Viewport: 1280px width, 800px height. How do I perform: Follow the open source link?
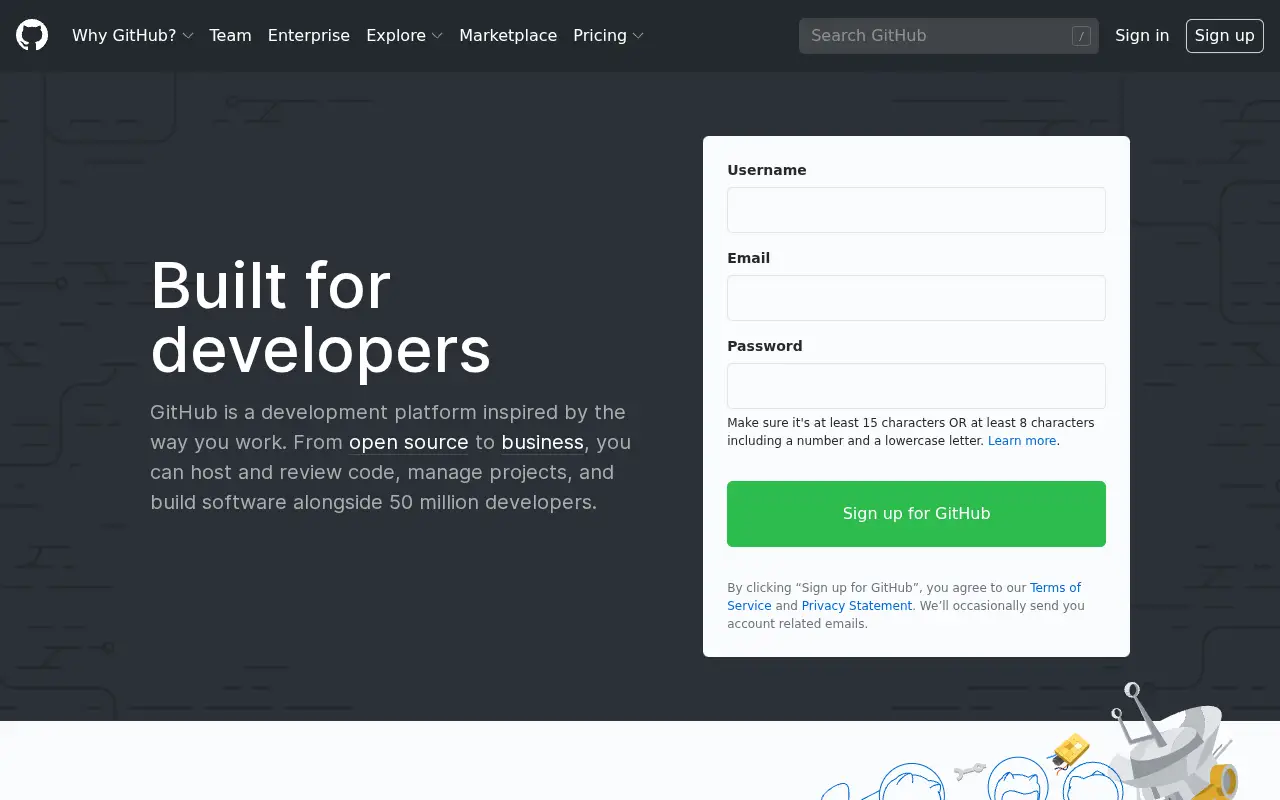tap(409, 442)
